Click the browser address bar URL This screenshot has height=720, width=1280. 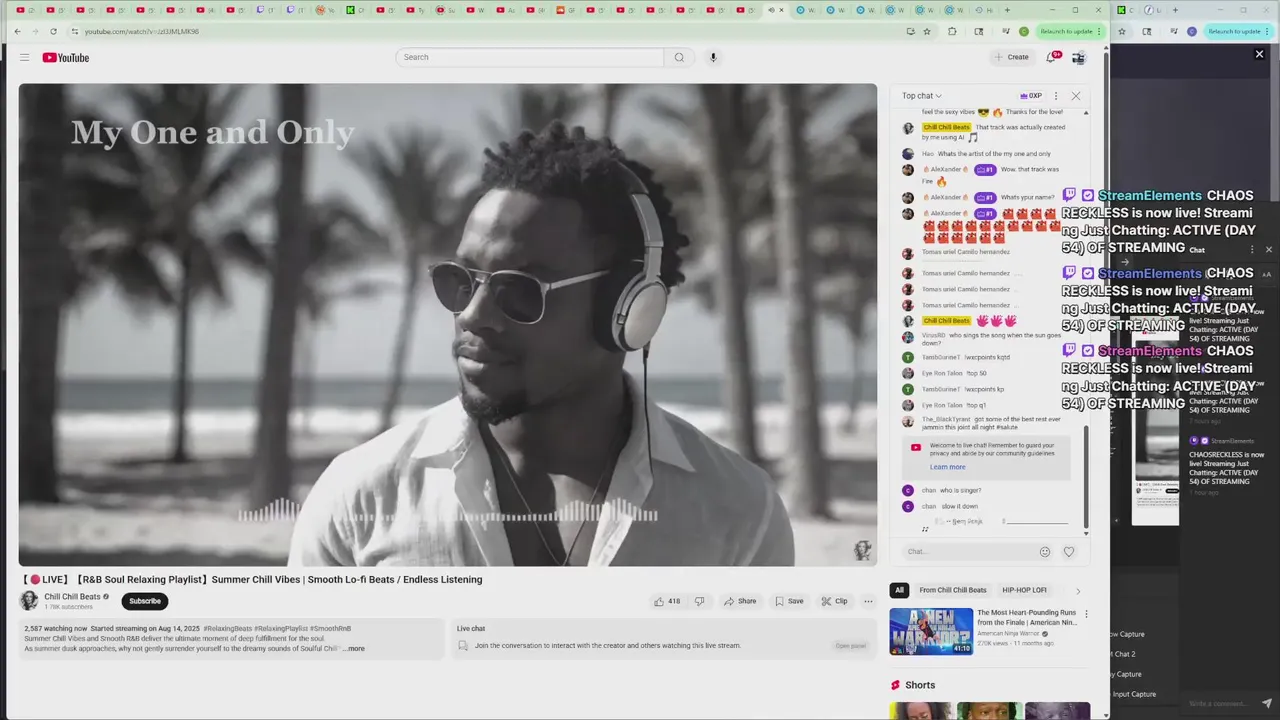click(142, 31)
